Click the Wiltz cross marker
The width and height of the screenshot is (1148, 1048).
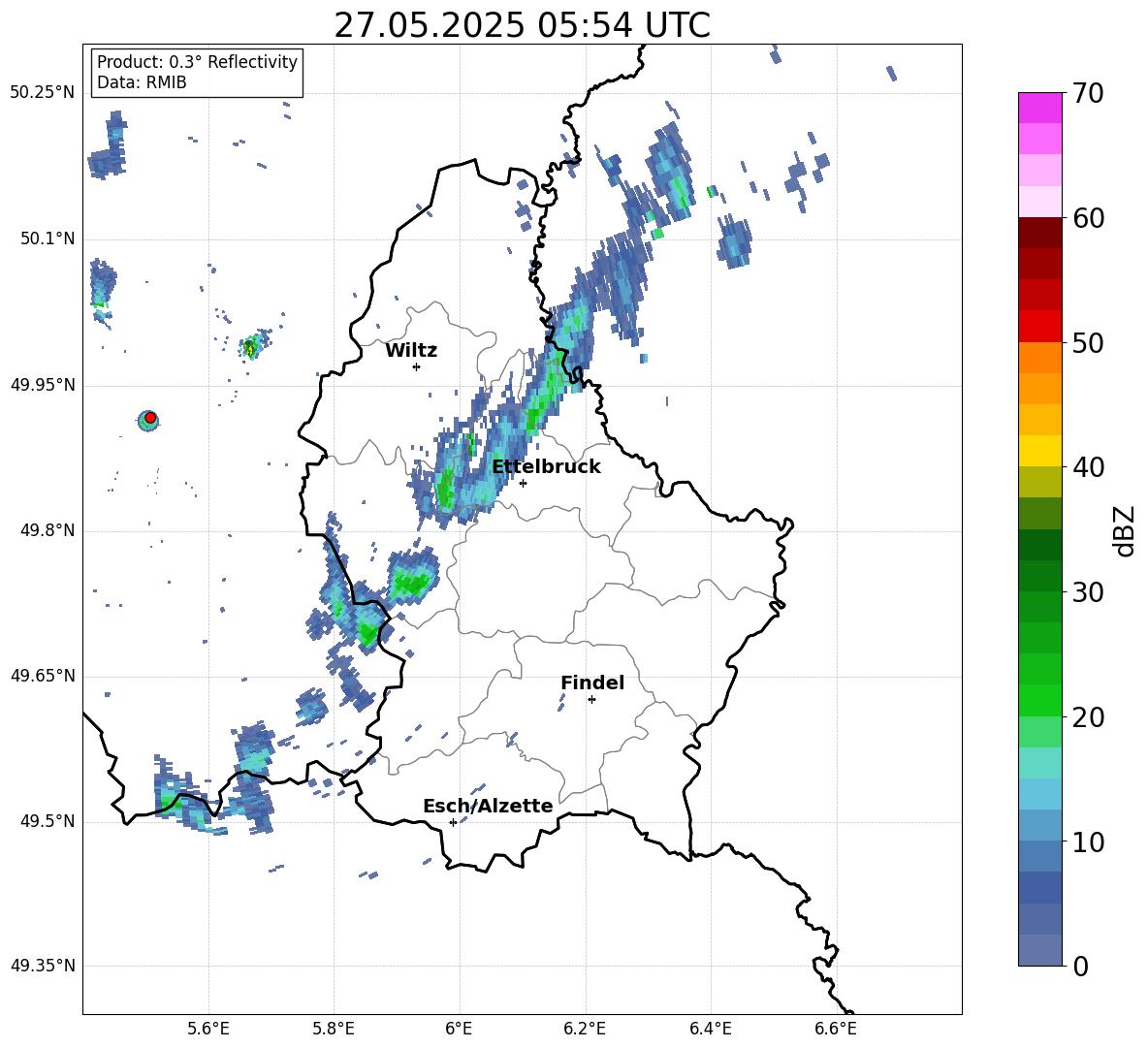pyautogui.click(x=416, y=366)
